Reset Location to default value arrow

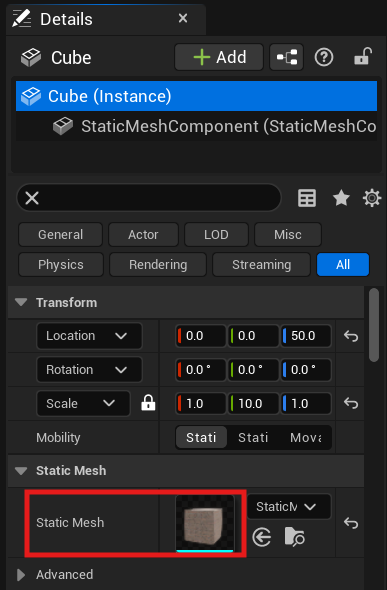coord(351,336)
